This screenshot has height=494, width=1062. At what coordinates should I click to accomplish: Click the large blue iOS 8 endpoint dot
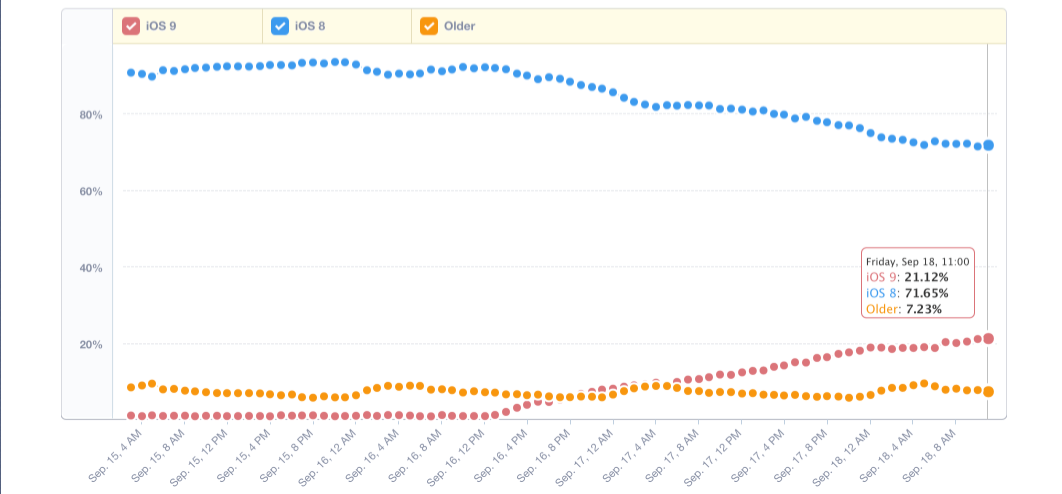(988, 145)
